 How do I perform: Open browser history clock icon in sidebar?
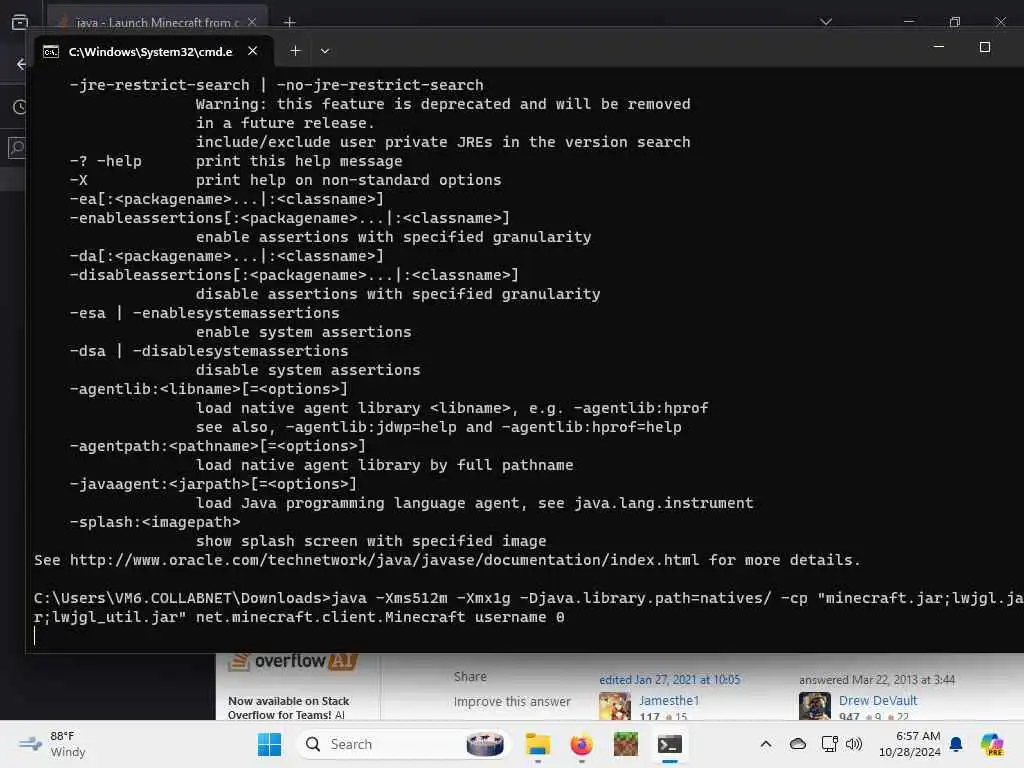[19, 106]
